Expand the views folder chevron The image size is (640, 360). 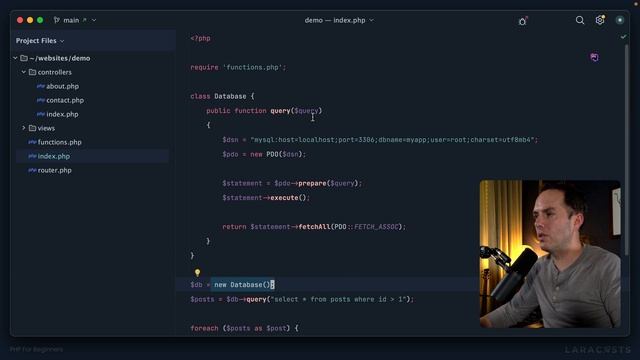pyautogui.click(x=24, y=128)
